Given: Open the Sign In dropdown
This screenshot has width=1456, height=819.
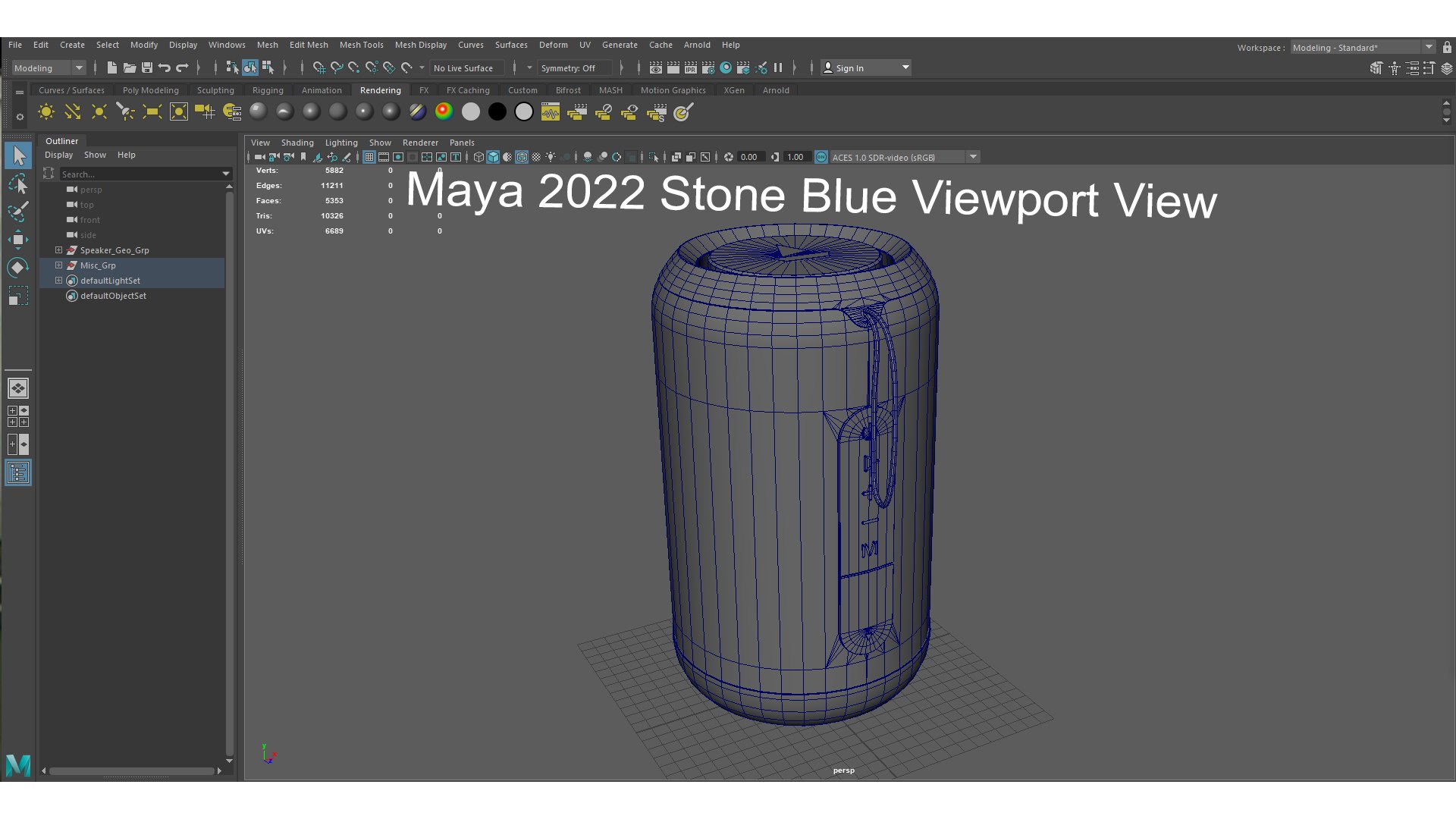Looking at the screenshot, I should 866,67.
